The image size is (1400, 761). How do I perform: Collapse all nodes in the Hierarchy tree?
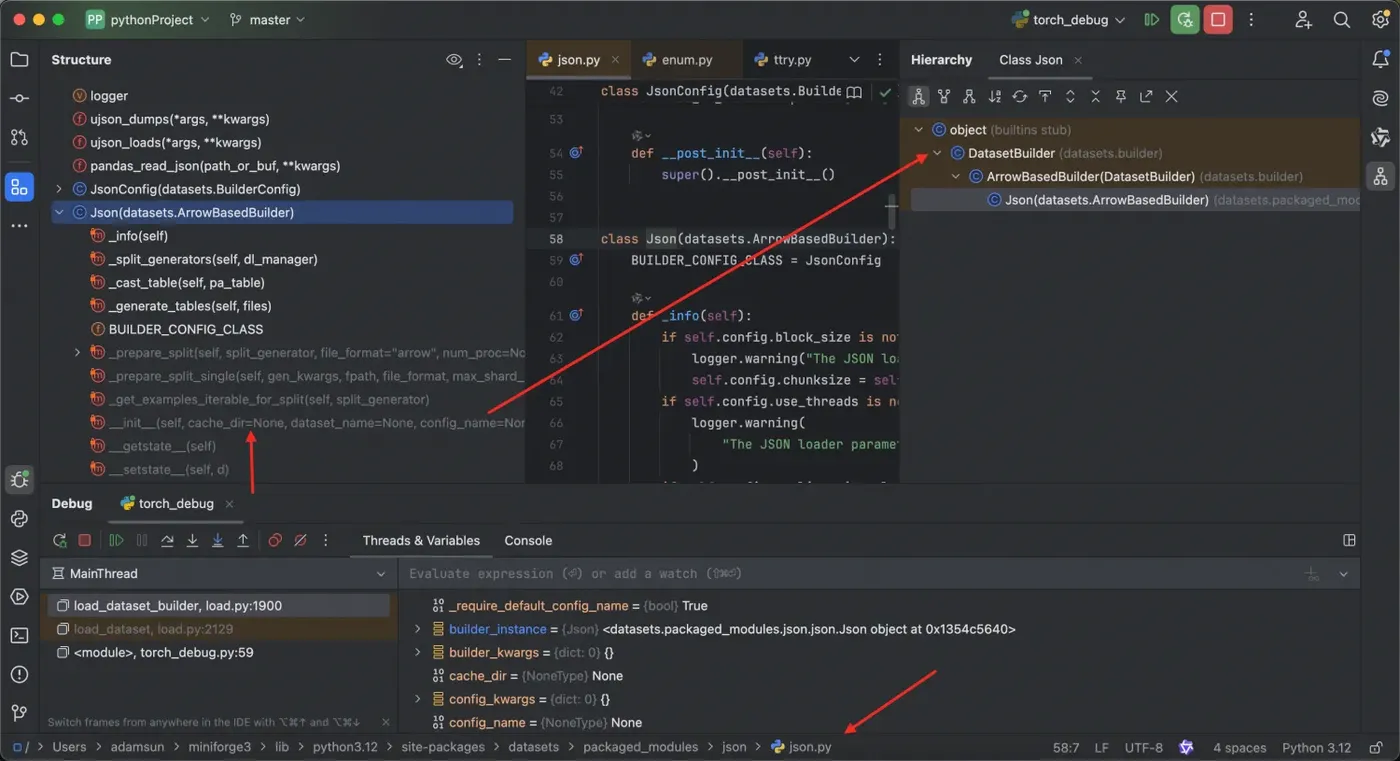pos(1096,96)
